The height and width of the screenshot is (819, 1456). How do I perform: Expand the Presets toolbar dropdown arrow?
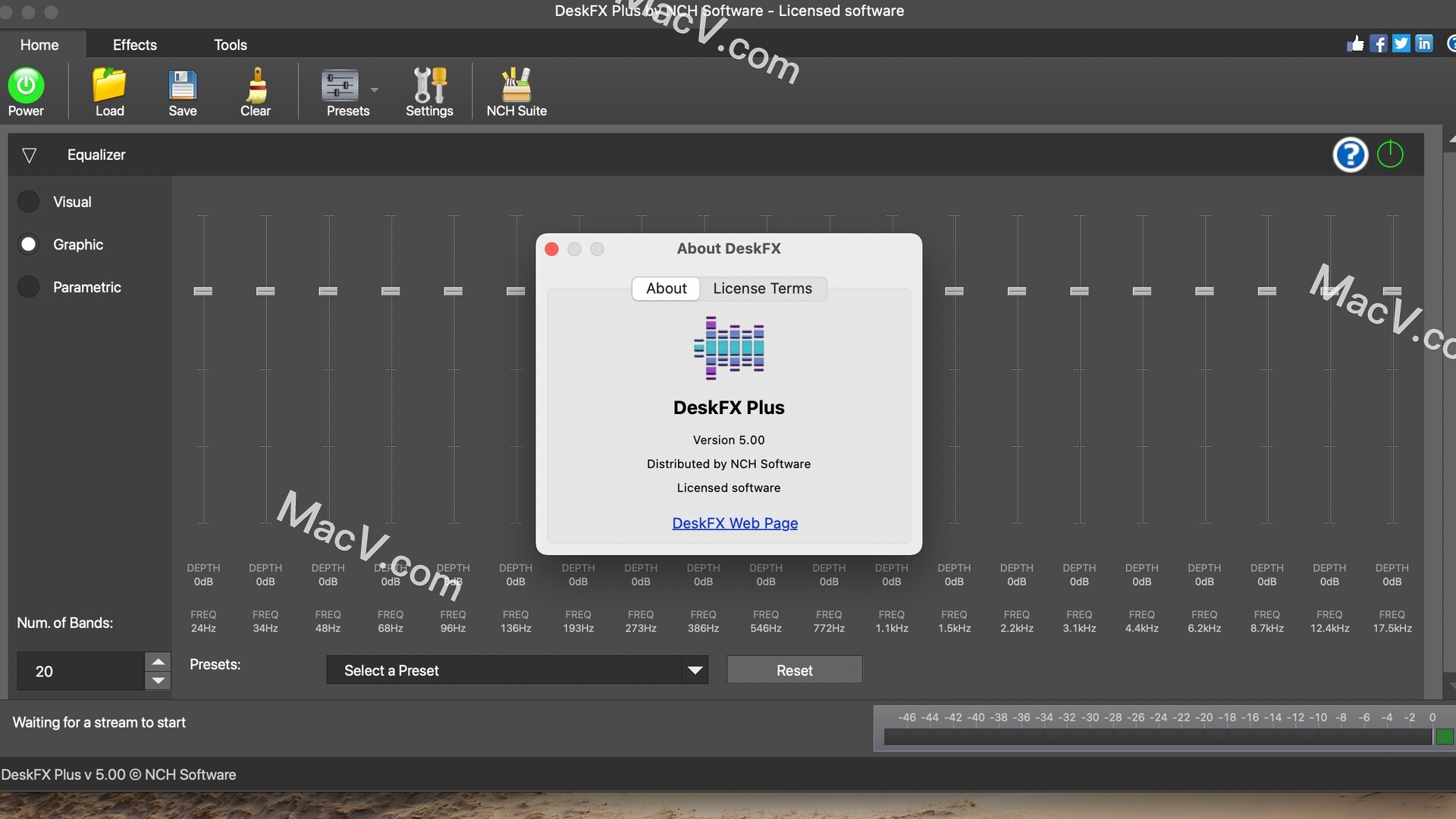tap(374, 89)
